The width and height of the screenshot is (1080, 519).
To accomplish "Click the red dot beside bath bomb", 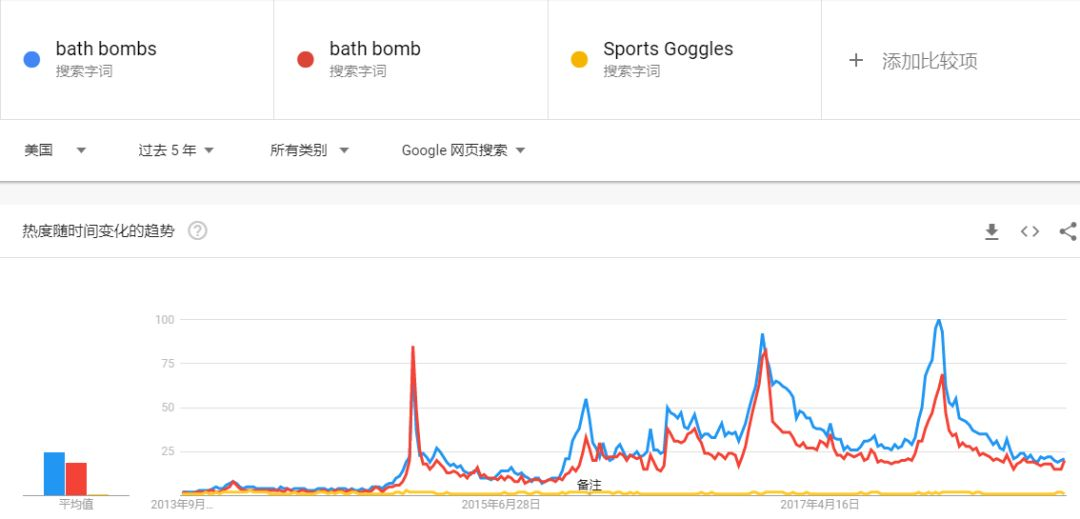I will tap(305, 60).
